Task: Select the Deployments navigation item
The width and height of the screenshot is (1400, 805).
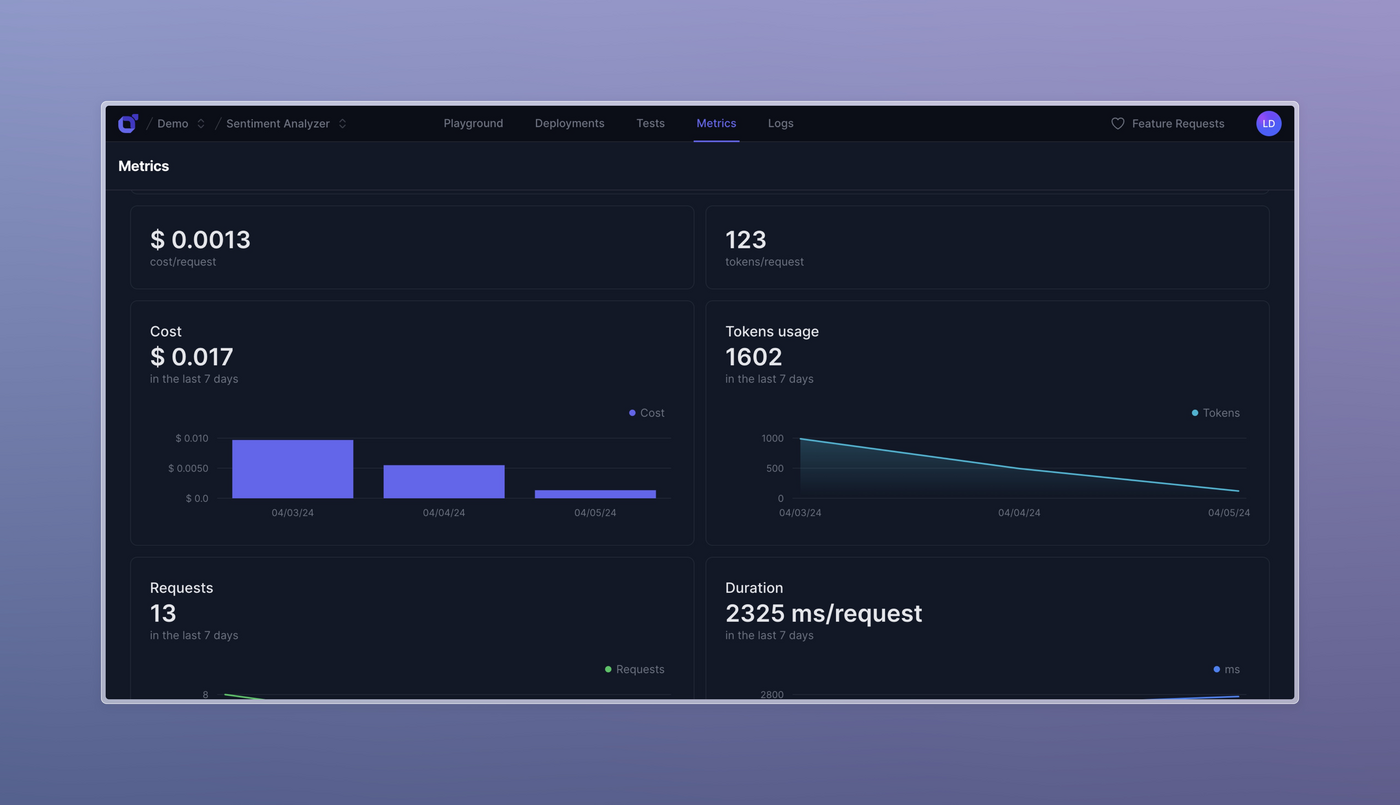Action: pos(569,123)
